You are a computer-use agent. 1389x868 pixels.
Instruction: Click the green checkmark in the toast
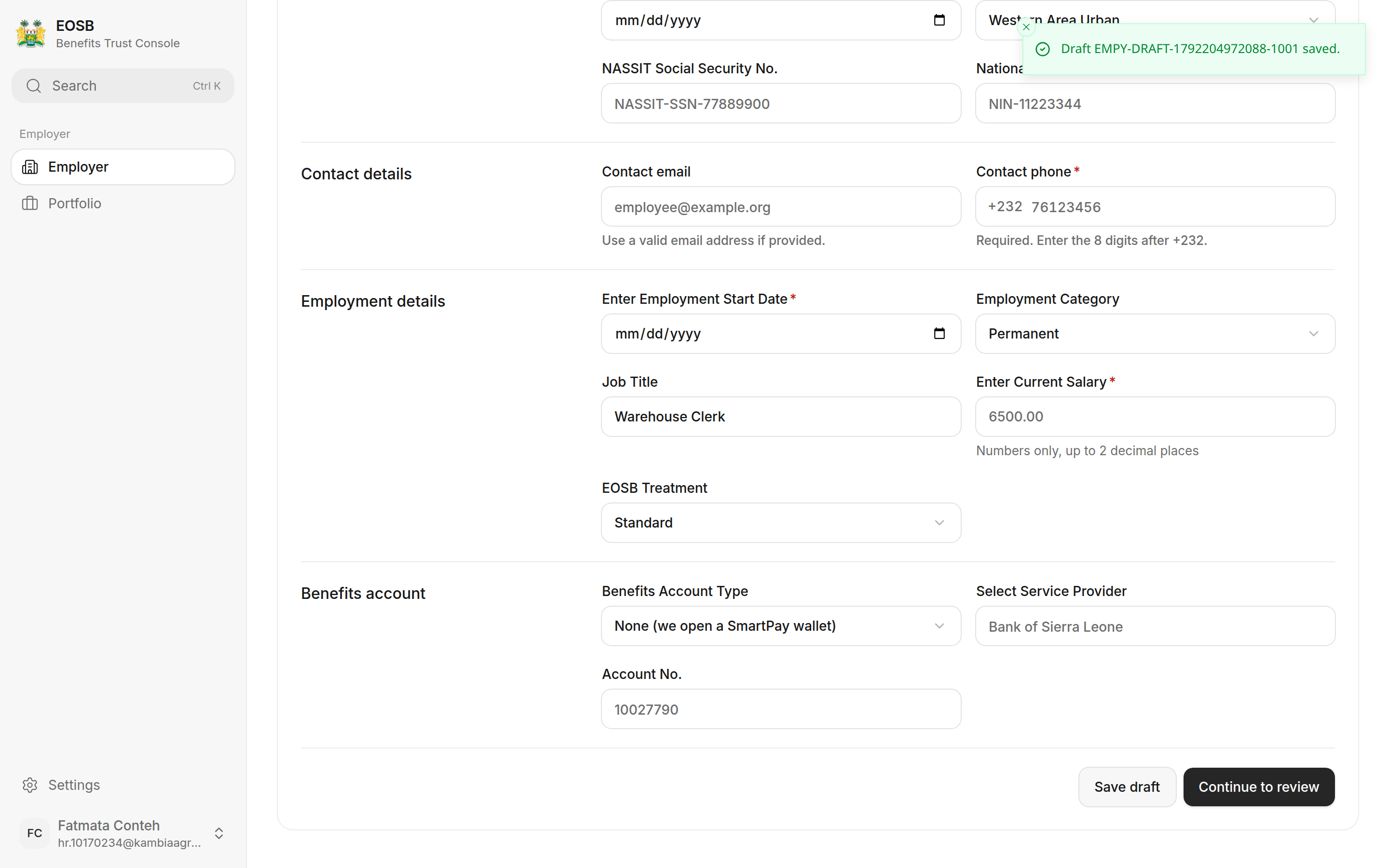pos(1042,49)
